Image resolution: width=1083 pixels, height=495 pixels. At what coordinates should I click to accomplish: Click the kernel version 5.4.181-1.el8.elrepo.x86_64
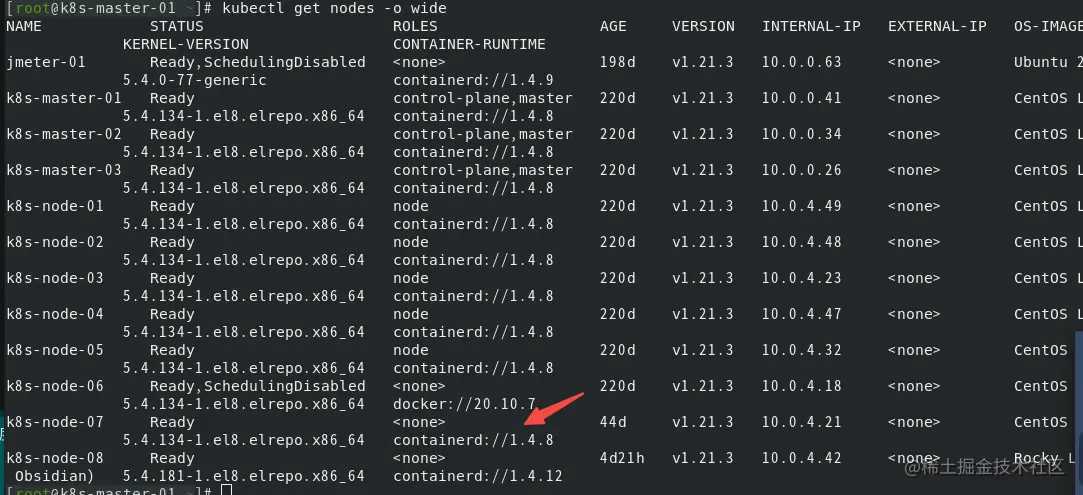tap(244, 476)
